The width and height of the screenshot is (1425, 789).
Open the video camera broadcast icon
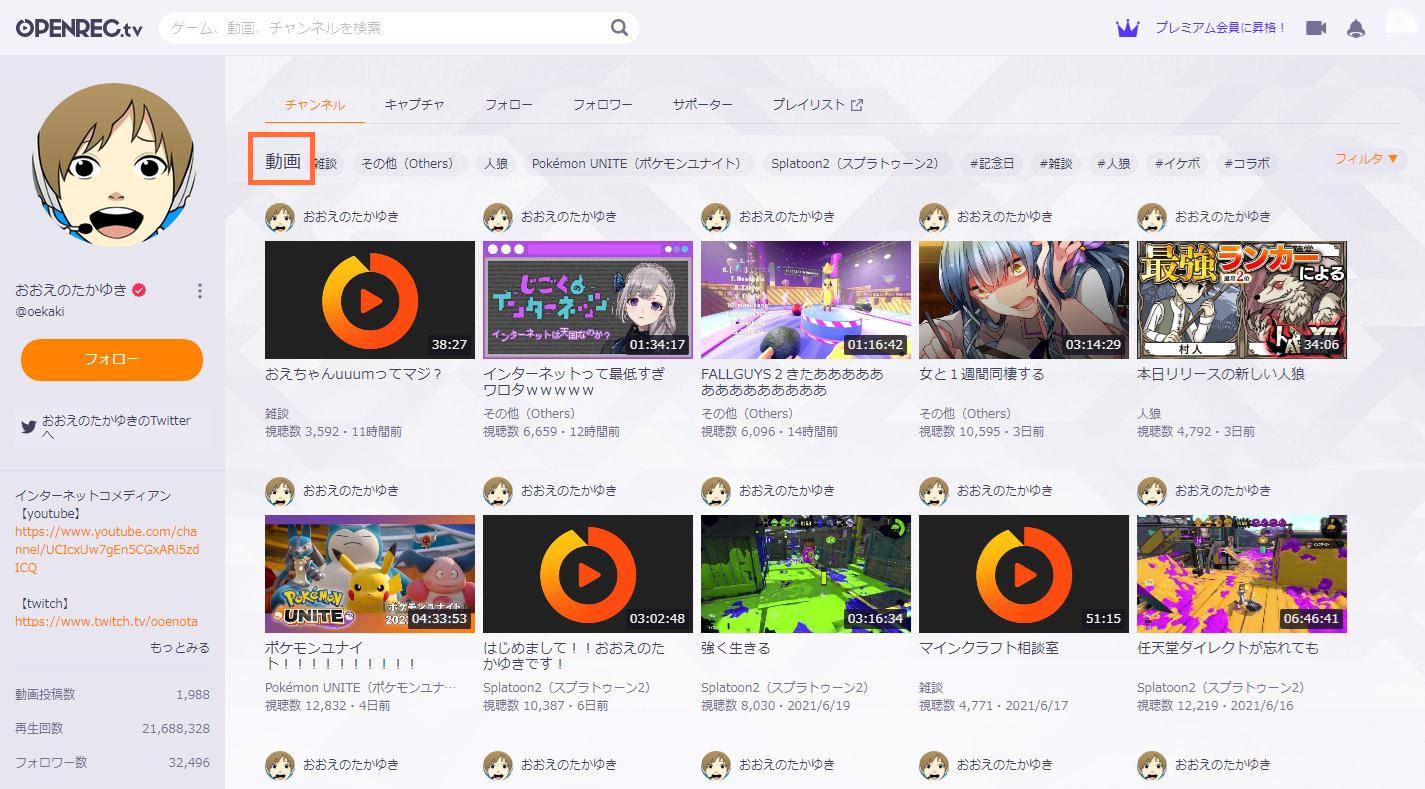[1316, 28]
